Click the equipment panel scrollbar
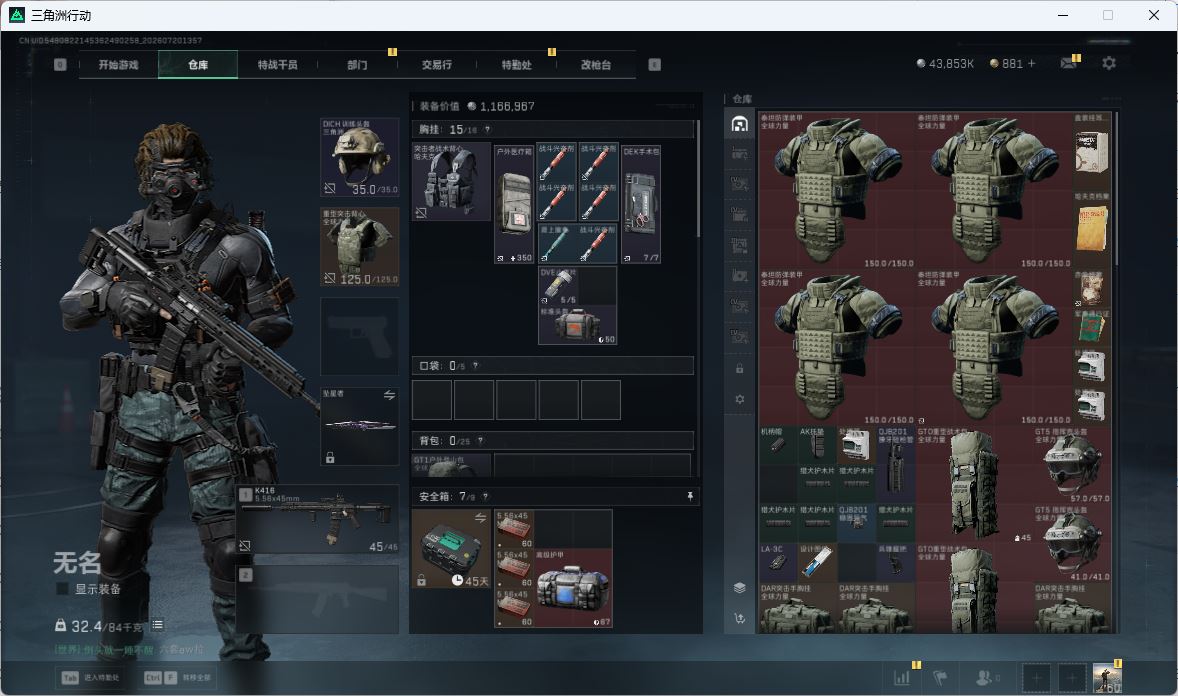 [699, 178]
